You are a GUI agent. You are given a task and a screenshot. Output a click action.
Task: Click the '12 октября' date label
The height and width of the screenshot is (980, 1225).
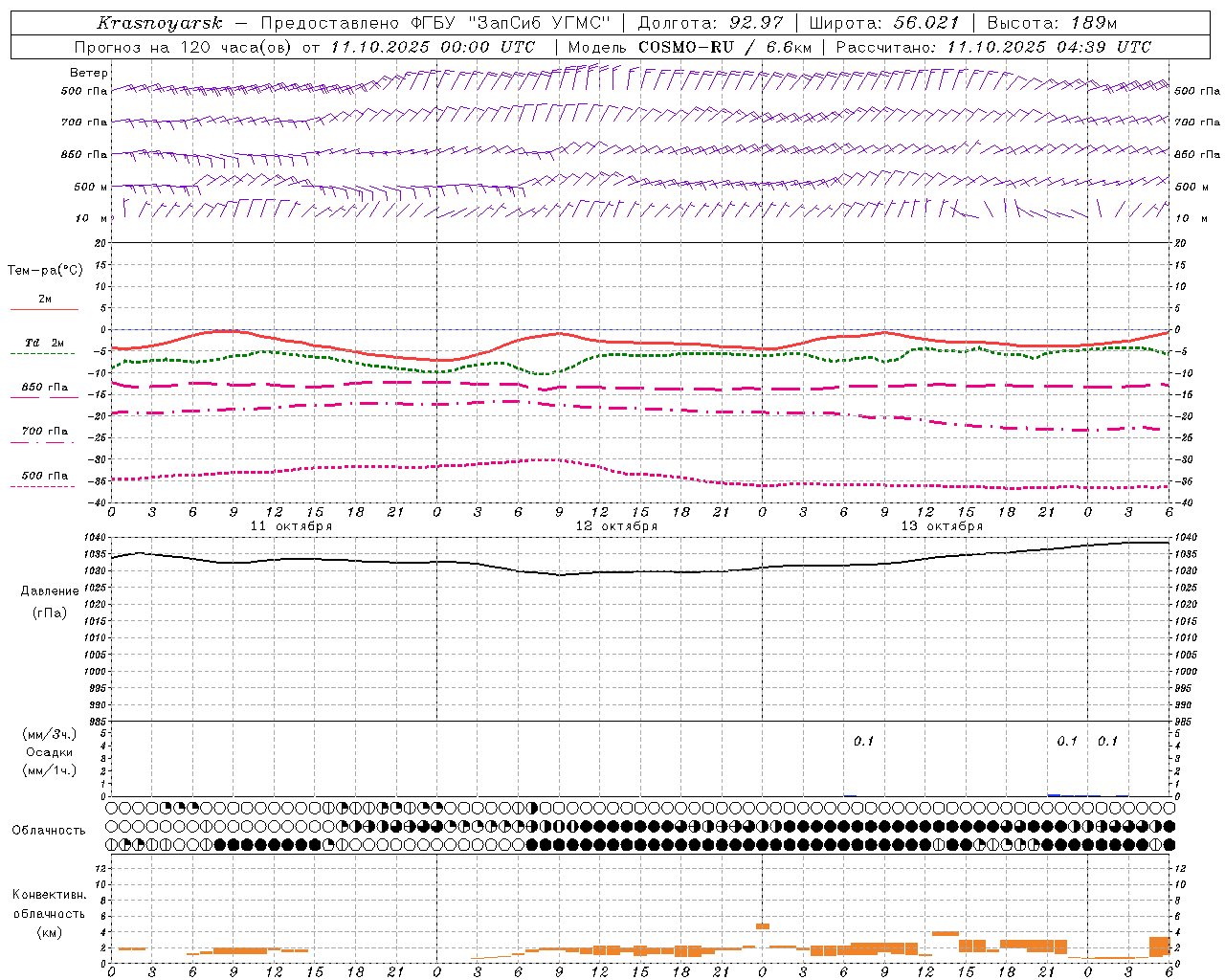pos(617,526)
